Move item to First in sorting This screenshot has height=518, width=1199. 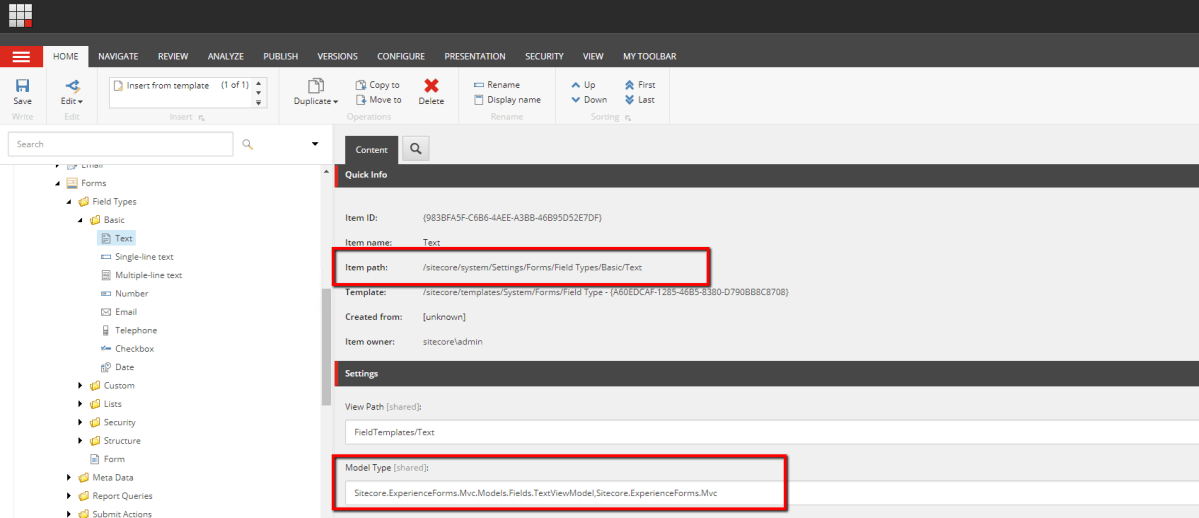(639, 85)
